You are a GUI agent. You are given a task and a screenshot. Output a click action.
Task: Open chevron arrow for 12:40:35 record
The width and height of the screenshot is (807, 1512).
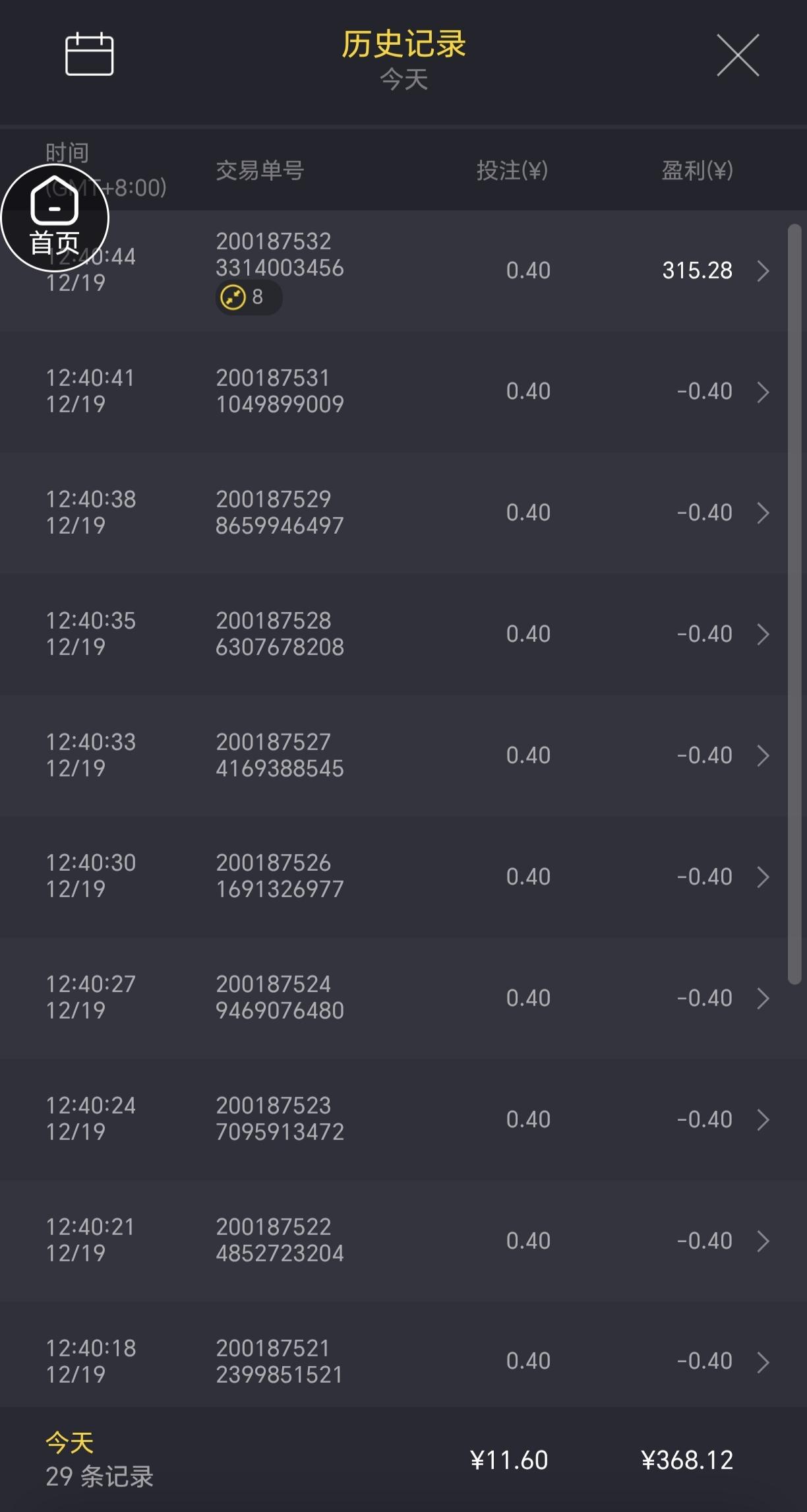click(763, 634)
